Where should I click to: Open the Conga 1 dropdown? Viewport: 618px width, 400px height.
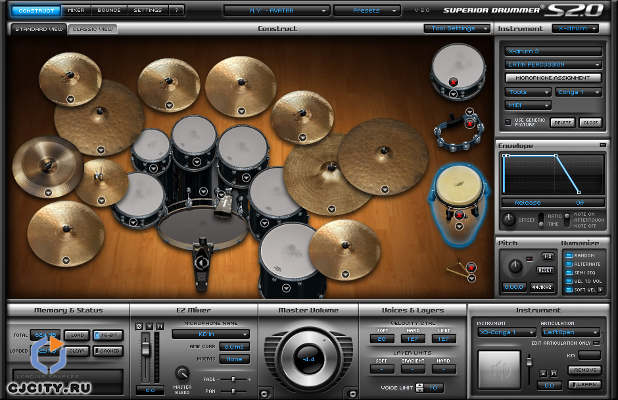(x=578, y=92)
